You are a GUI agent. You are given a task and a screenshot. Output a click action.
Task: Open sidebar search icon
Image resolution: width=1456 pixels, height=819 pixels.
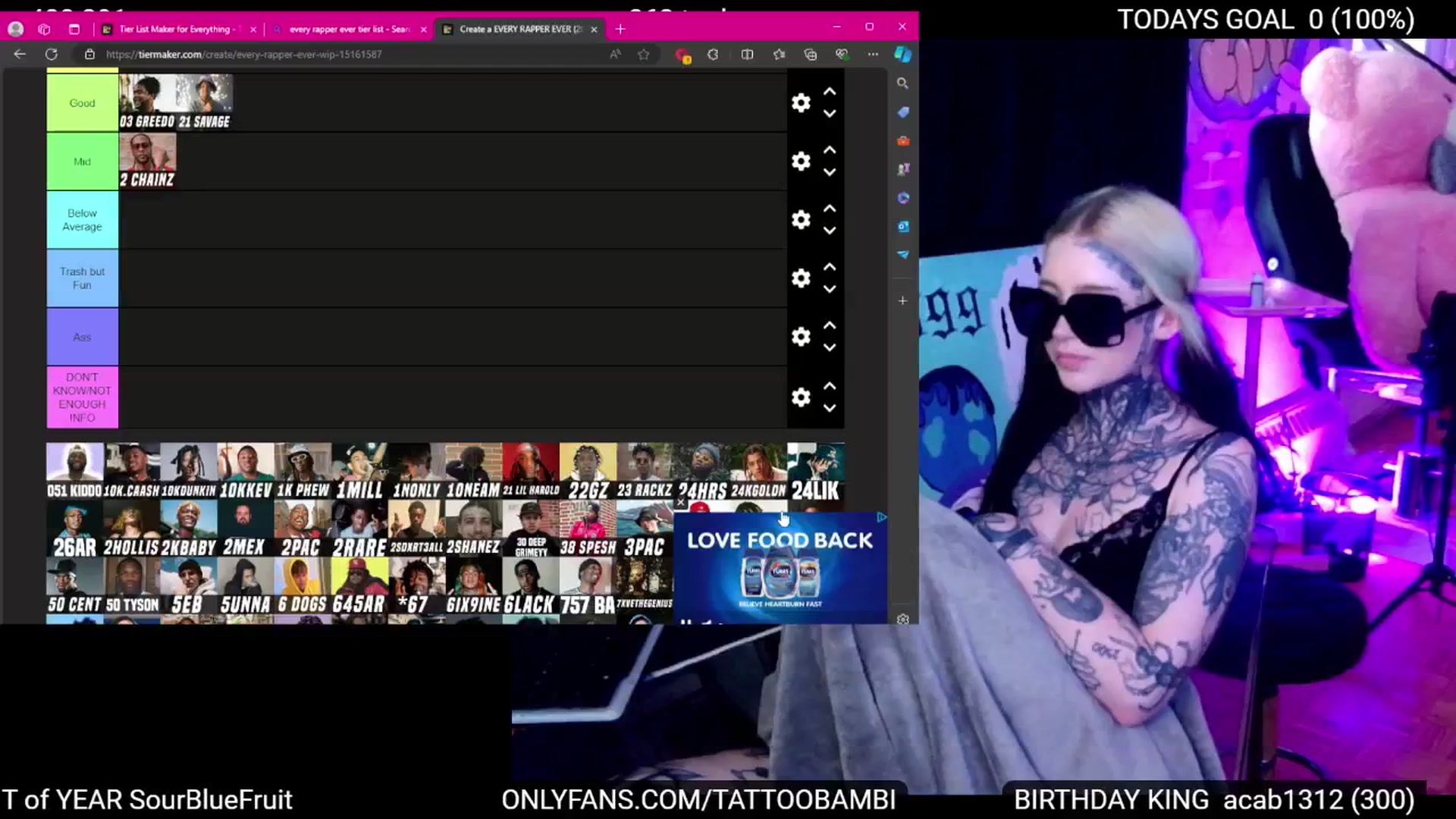[x=902, y=83]
